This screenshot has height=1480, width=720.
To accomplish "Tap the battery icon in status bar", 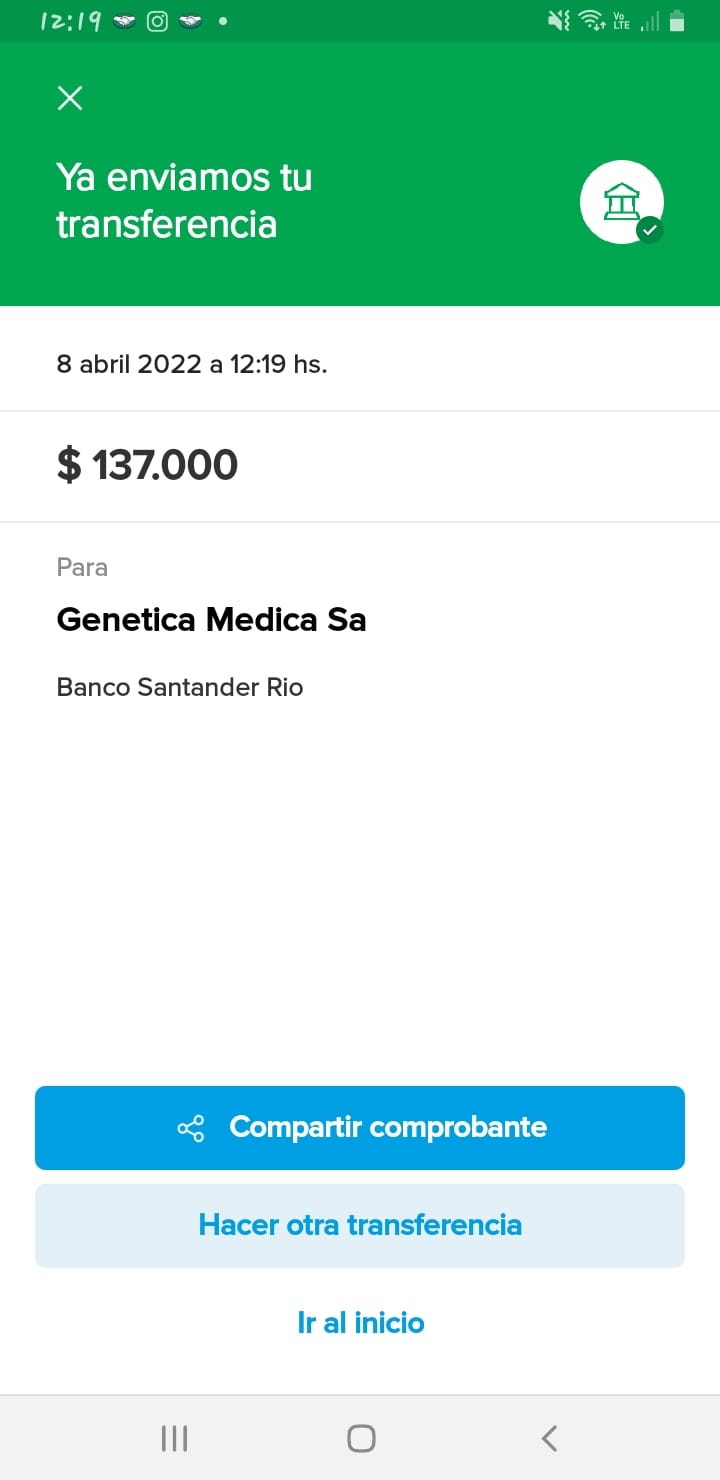I will tap(677, 21).
